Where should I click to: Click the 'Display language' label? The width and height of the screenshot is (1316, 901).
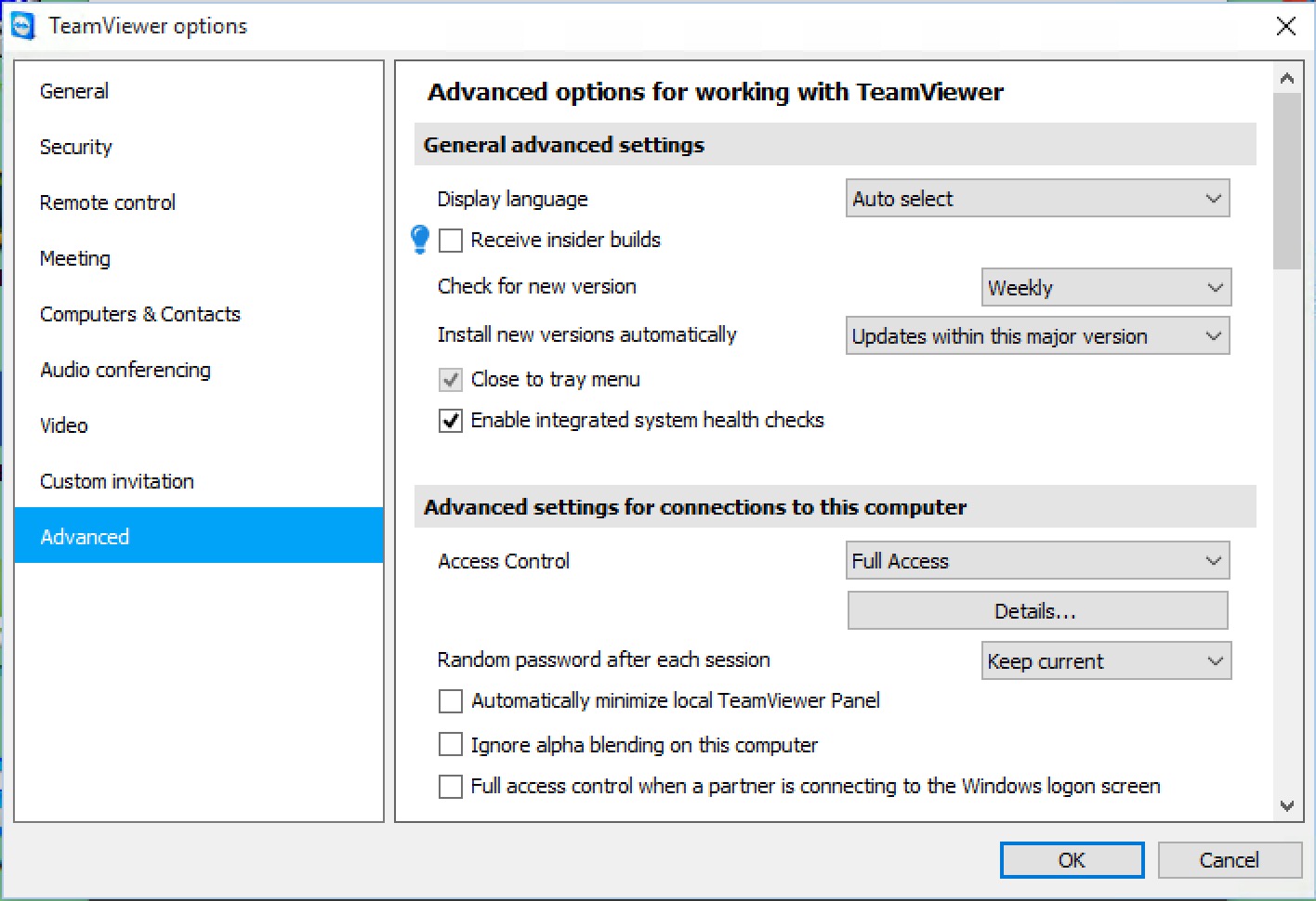tap(512, 199)
